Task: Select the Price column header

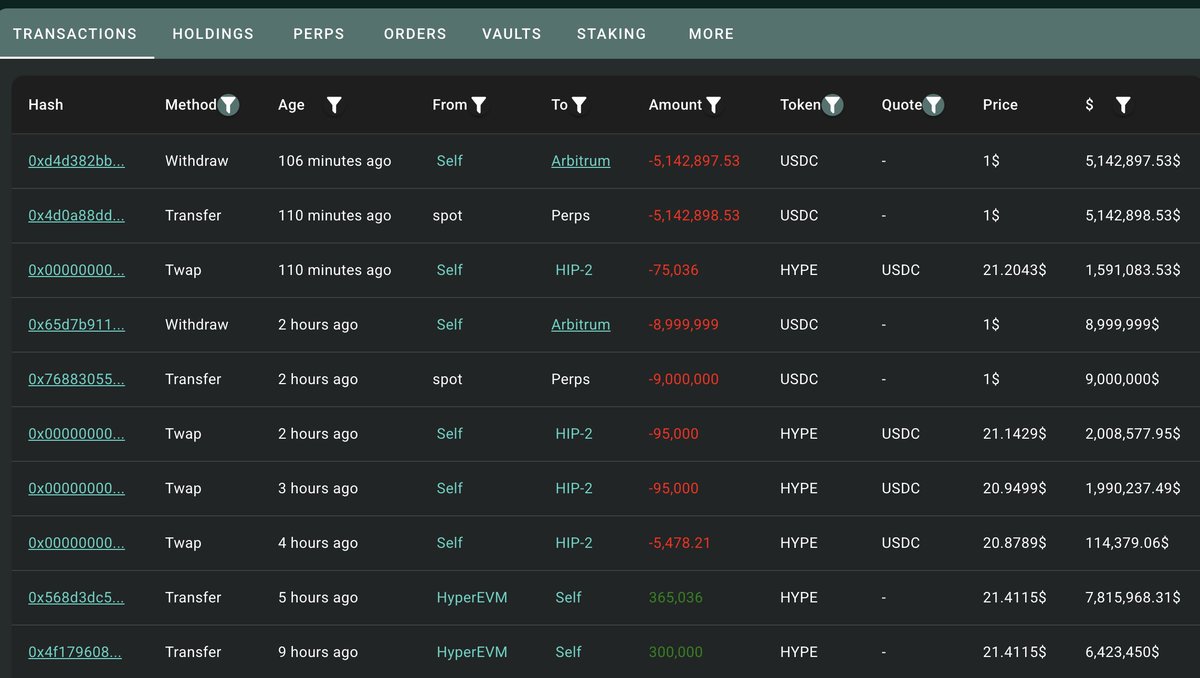Action: tap(1000, 105)
